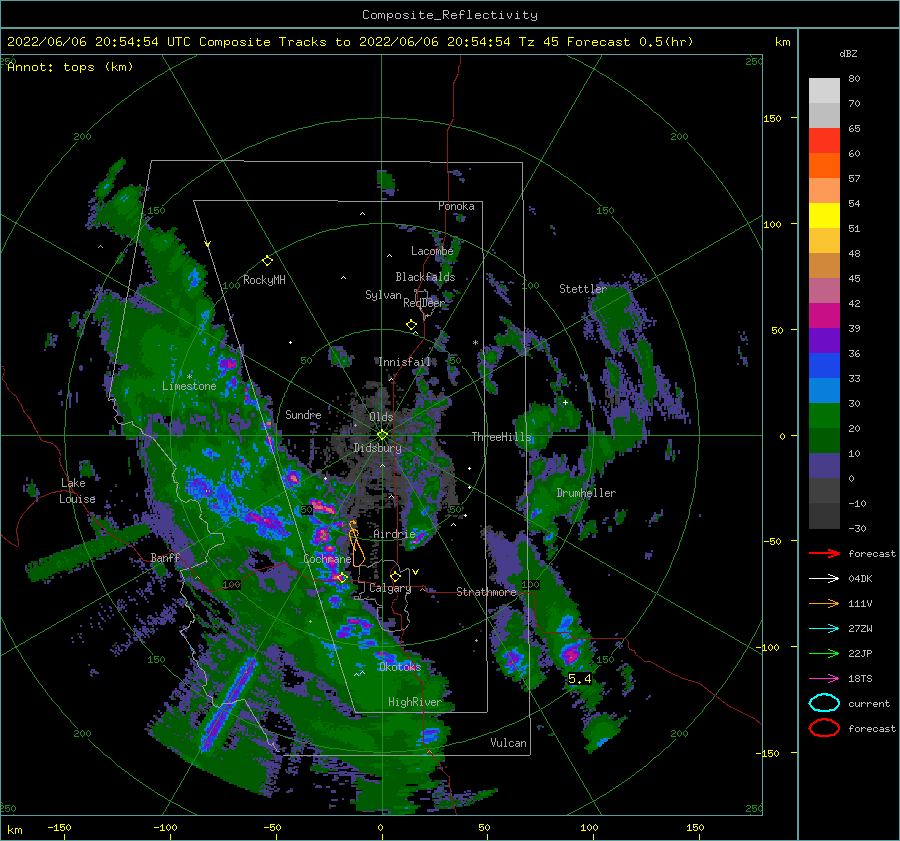Image resolution: width=900 pixels, height=841 pixels.
Task: Click the 'Cochrane' town label
Action: click(327, 559)
